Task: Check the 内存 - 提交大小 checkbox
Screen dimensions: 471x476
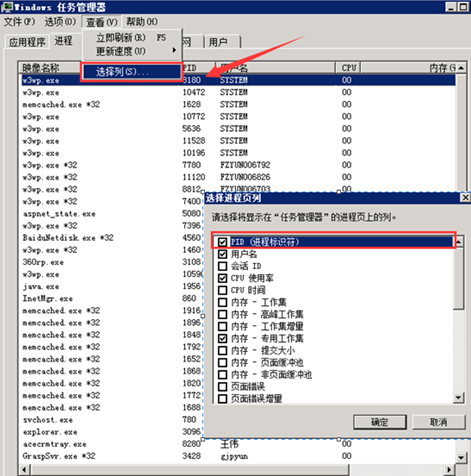Action: click(222, 350)
